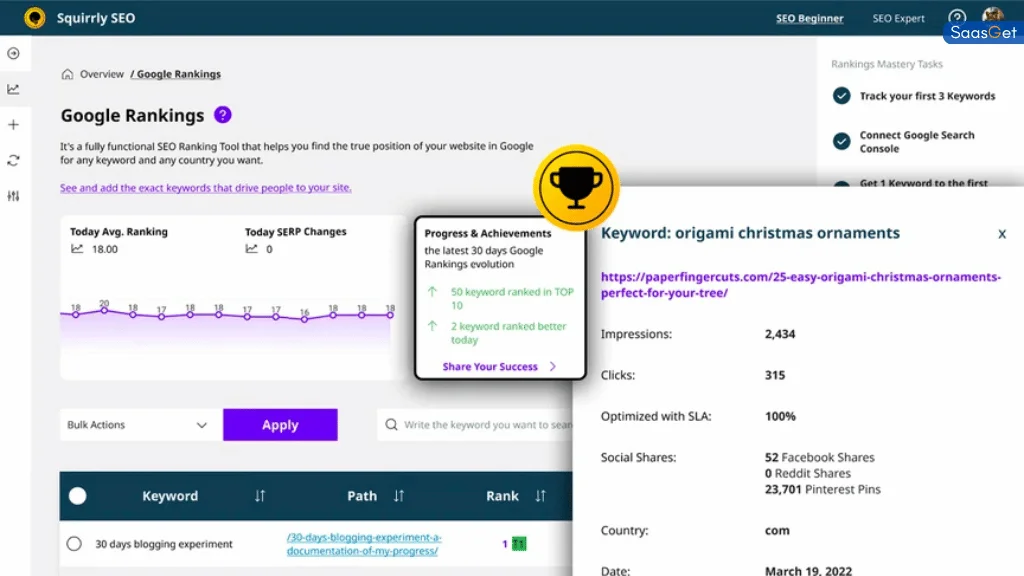Click the Path column header
1024x576 pixels.
[362, 496]
